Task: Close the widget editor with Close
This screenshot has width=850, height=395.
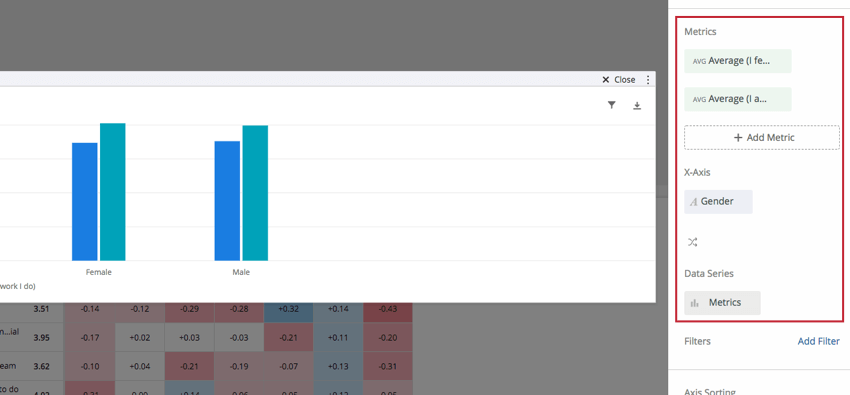Action: (619, 80)
